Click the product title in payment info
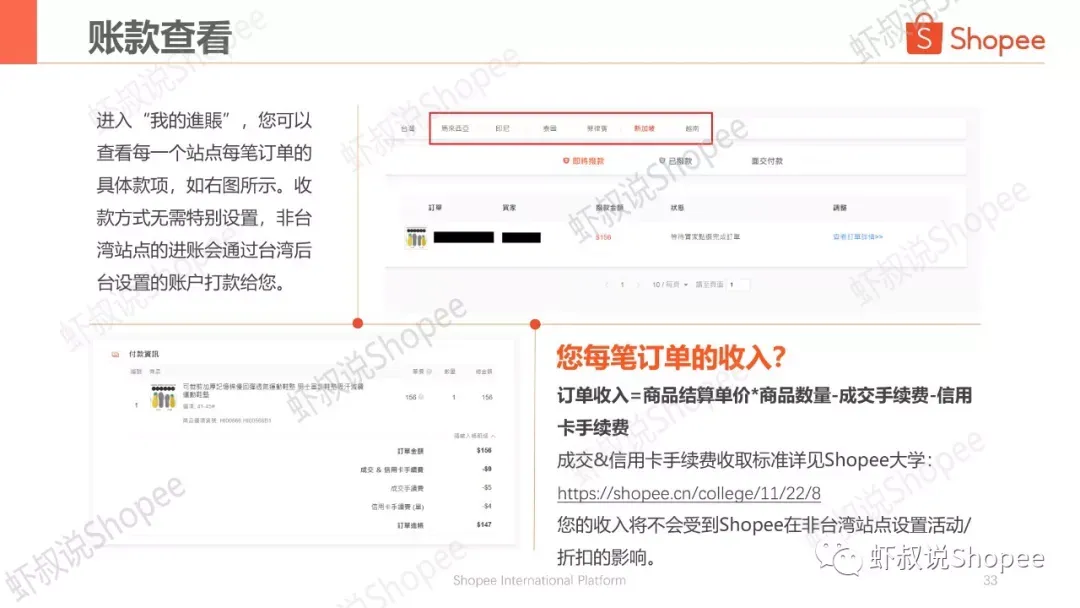 pos(273,390)
